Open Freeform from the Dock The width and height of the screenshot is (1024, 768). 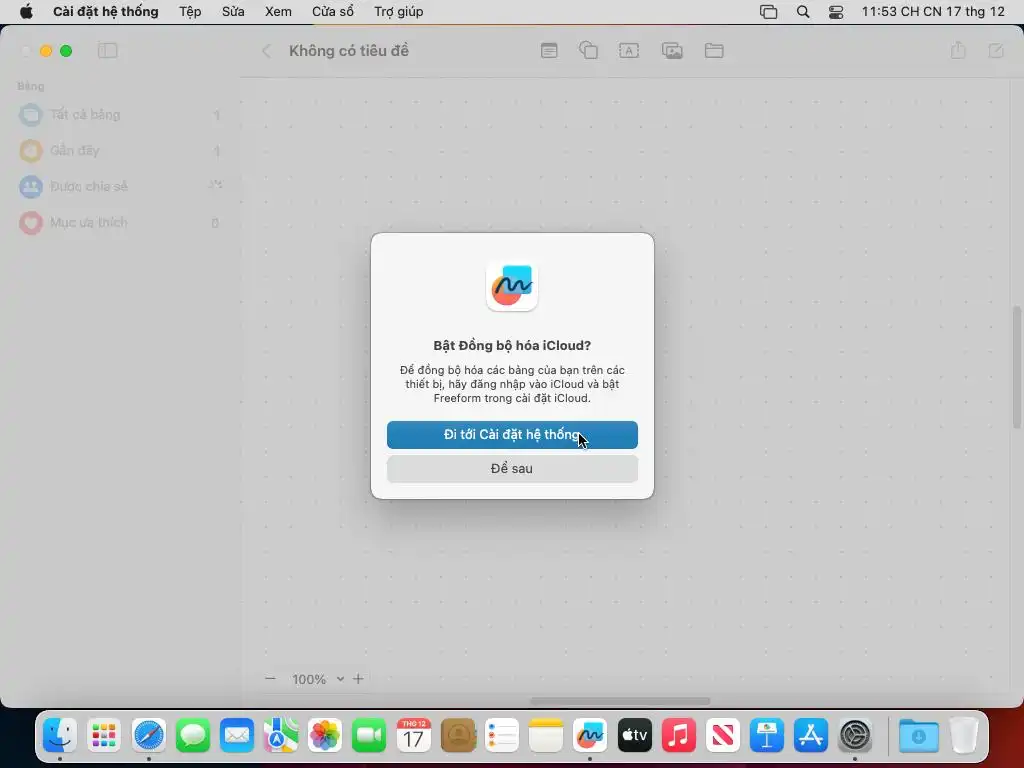click(590, 735)
